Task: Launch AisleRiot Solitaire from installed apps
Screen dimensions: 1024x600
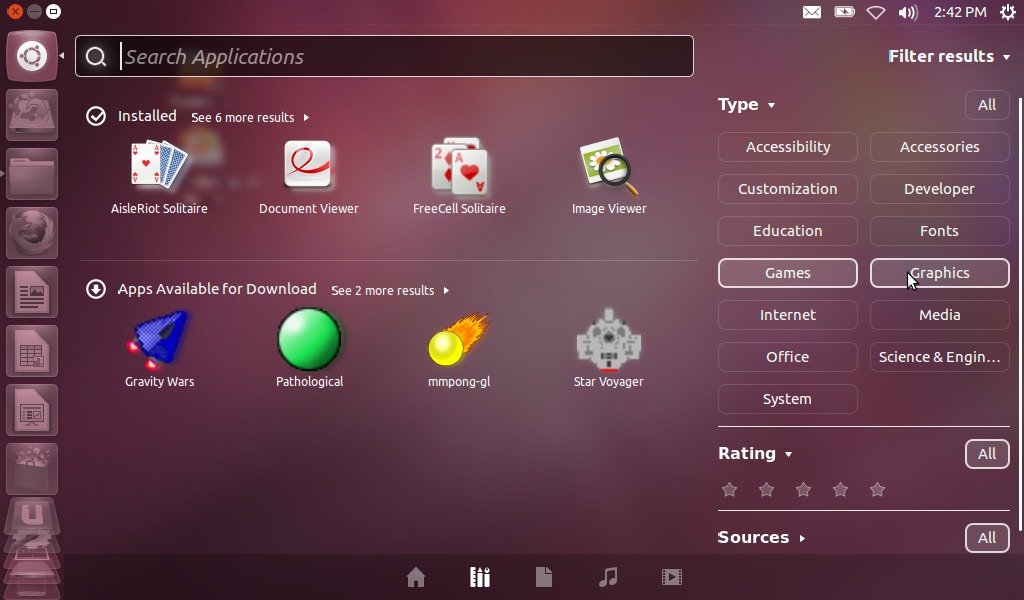Action: click(x=159, y=176)
